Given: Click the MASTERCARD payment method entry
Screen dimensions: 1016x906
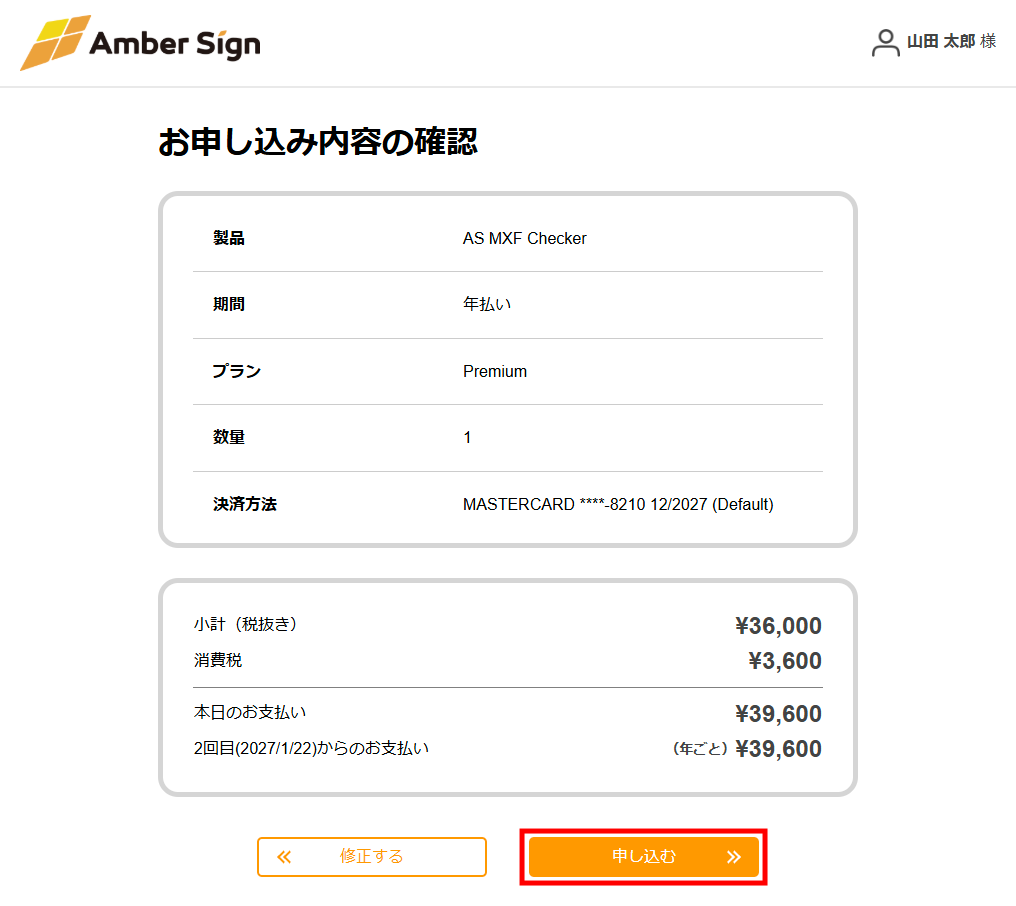Looking at the screenshot, I should tap(617, 504).
